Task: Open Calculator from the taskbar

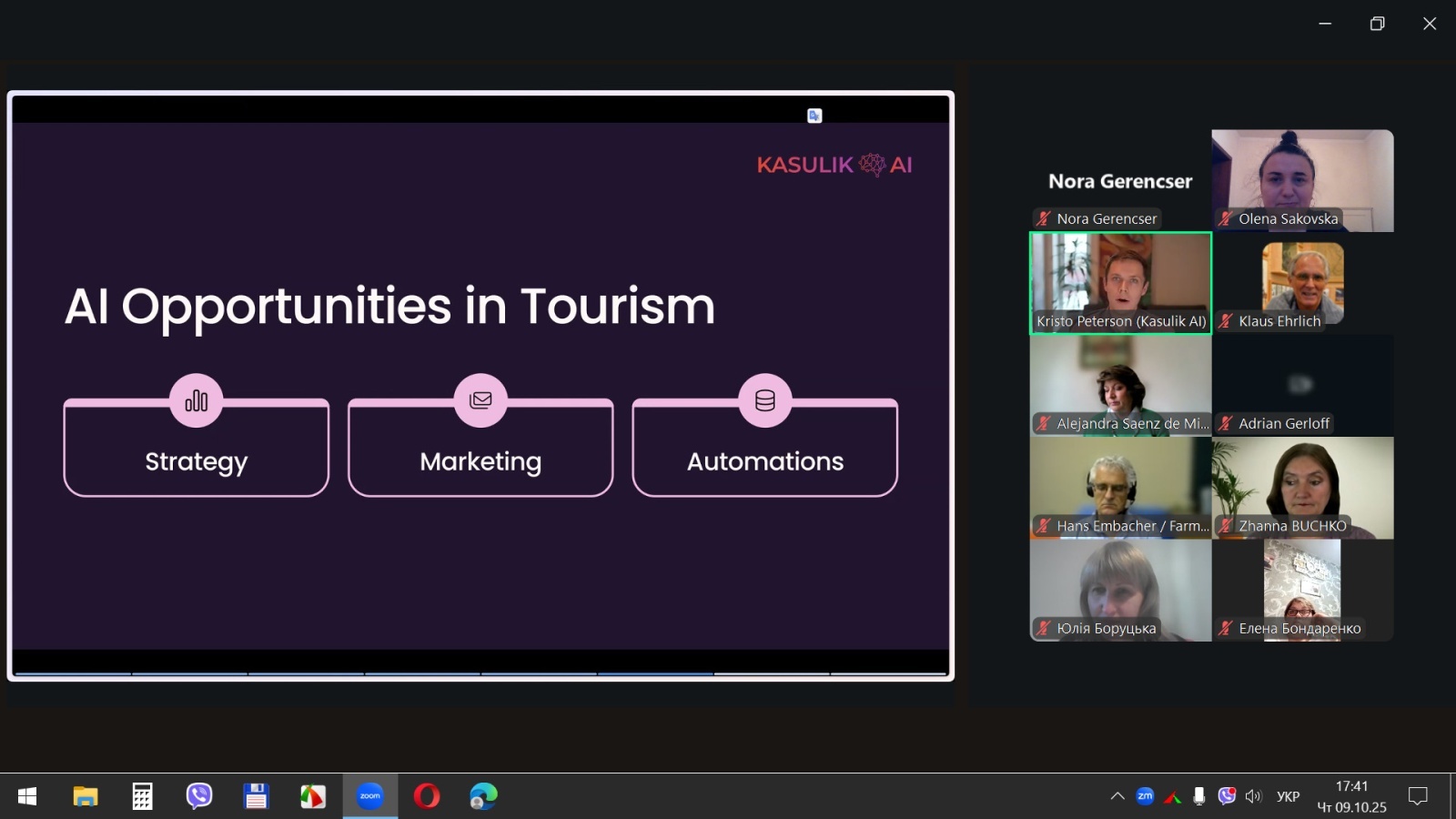Action: point(142,796)
